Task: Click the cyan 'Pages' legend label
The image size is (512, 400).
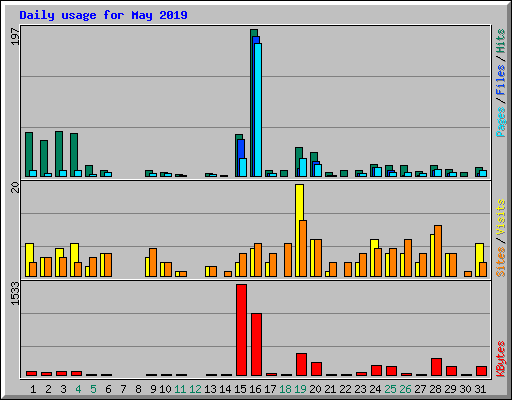Action: click(x=500, y=122)
